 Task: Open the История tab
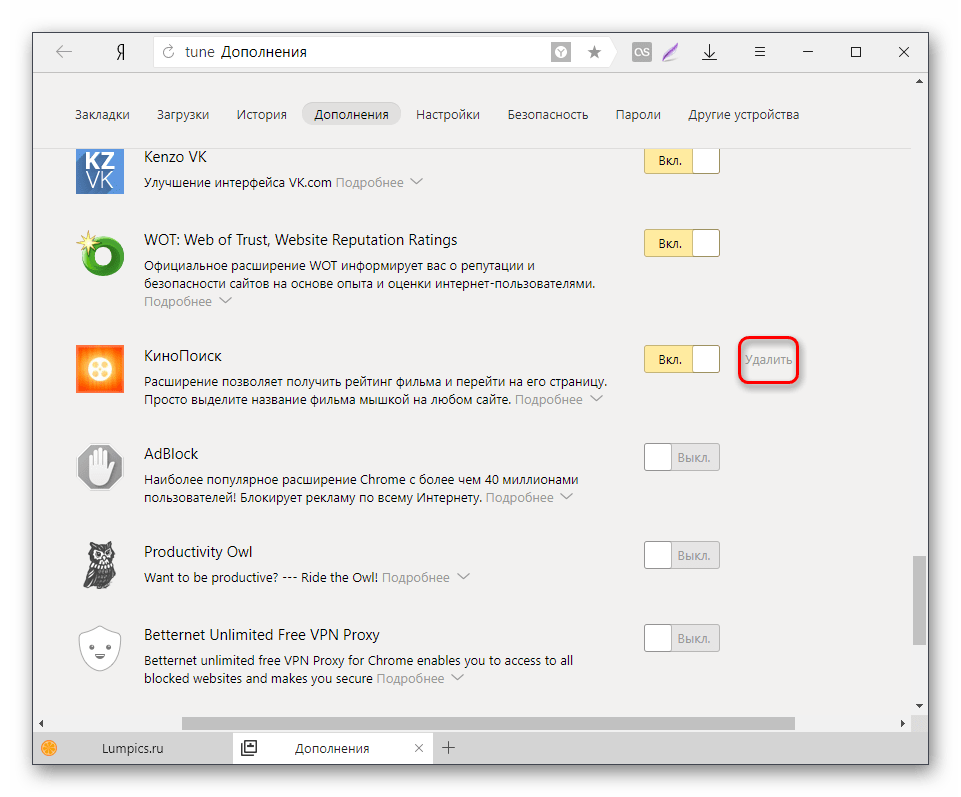coord(262,115)
